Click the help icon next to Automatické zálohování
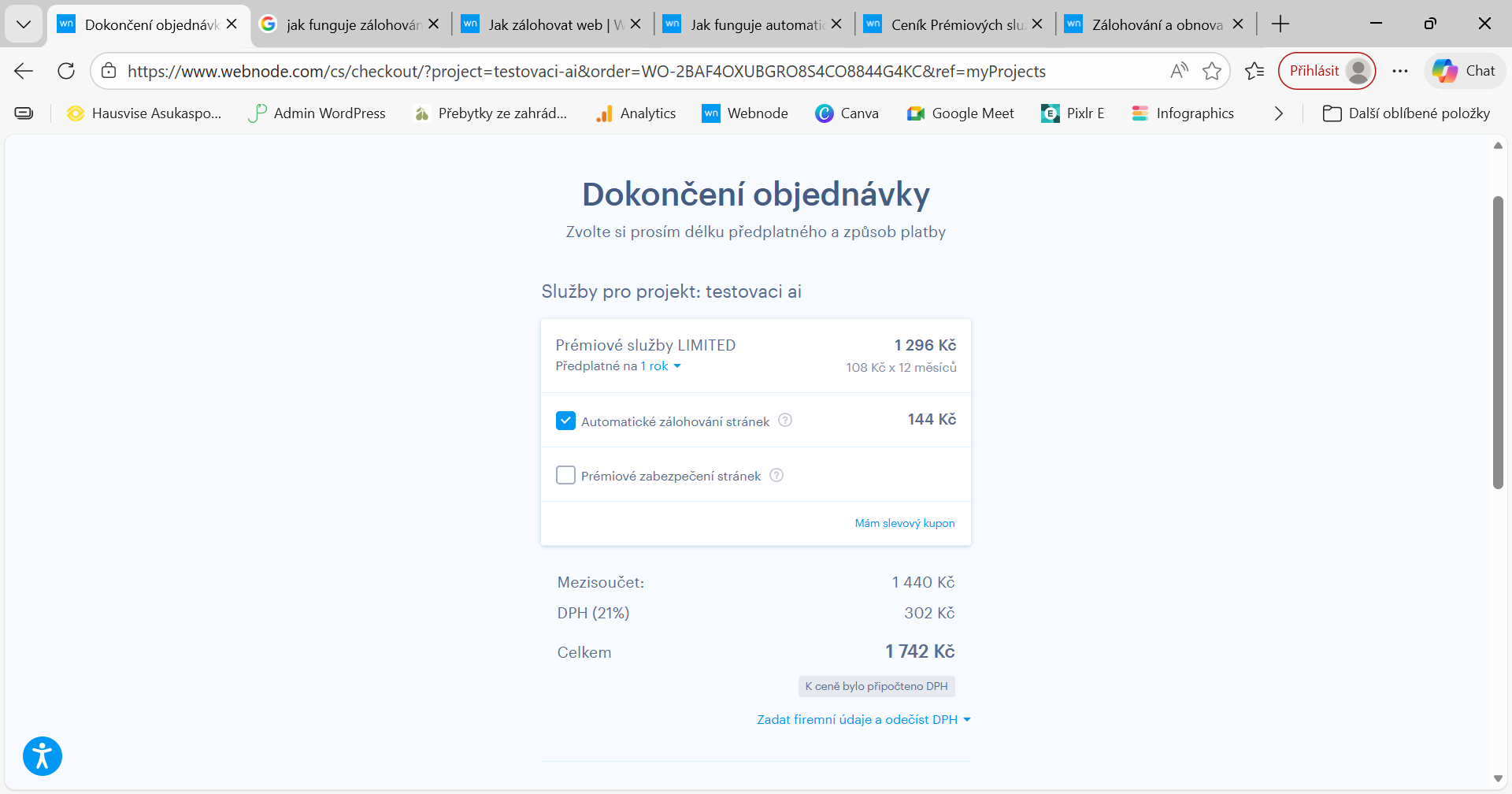 [784, 420]
